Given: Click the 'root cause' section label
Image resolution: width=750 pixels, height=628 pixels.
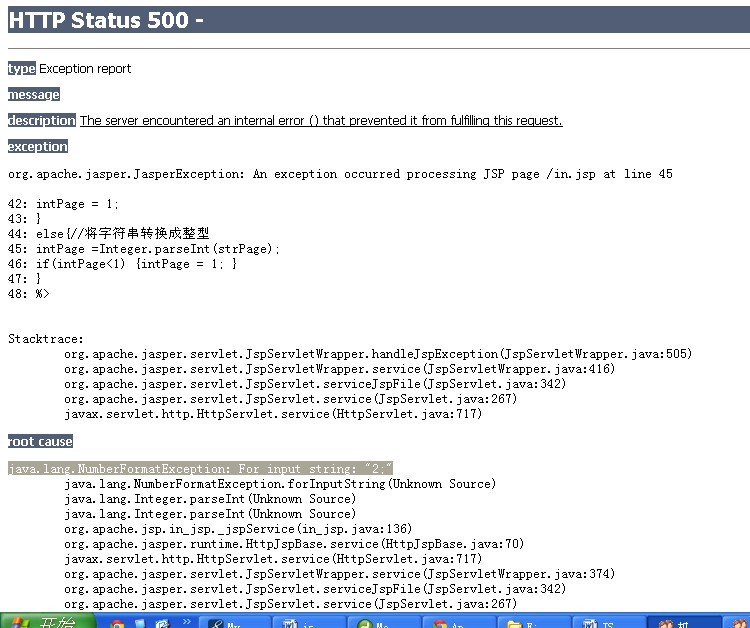Looking at the screenshot, I should (x=40, y=441).
